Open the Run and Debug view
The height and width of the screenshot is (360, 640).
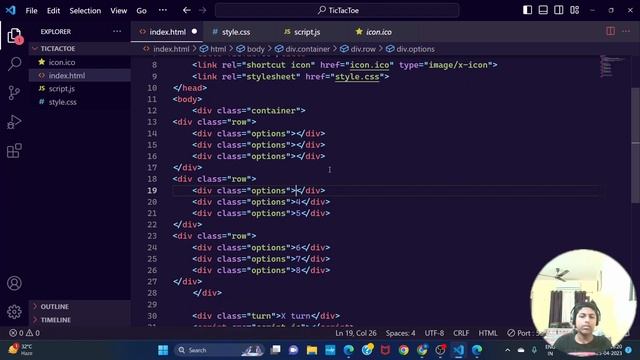click(14, 122)
